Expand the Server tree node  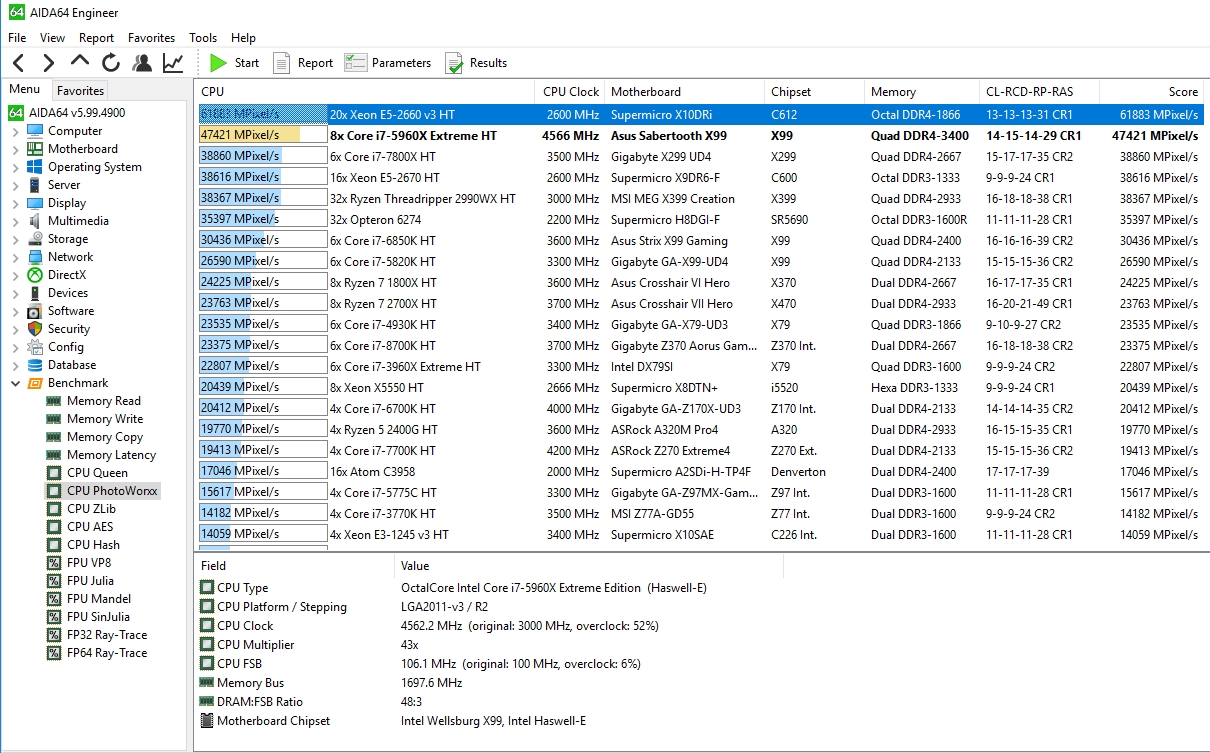coord(15,185)
